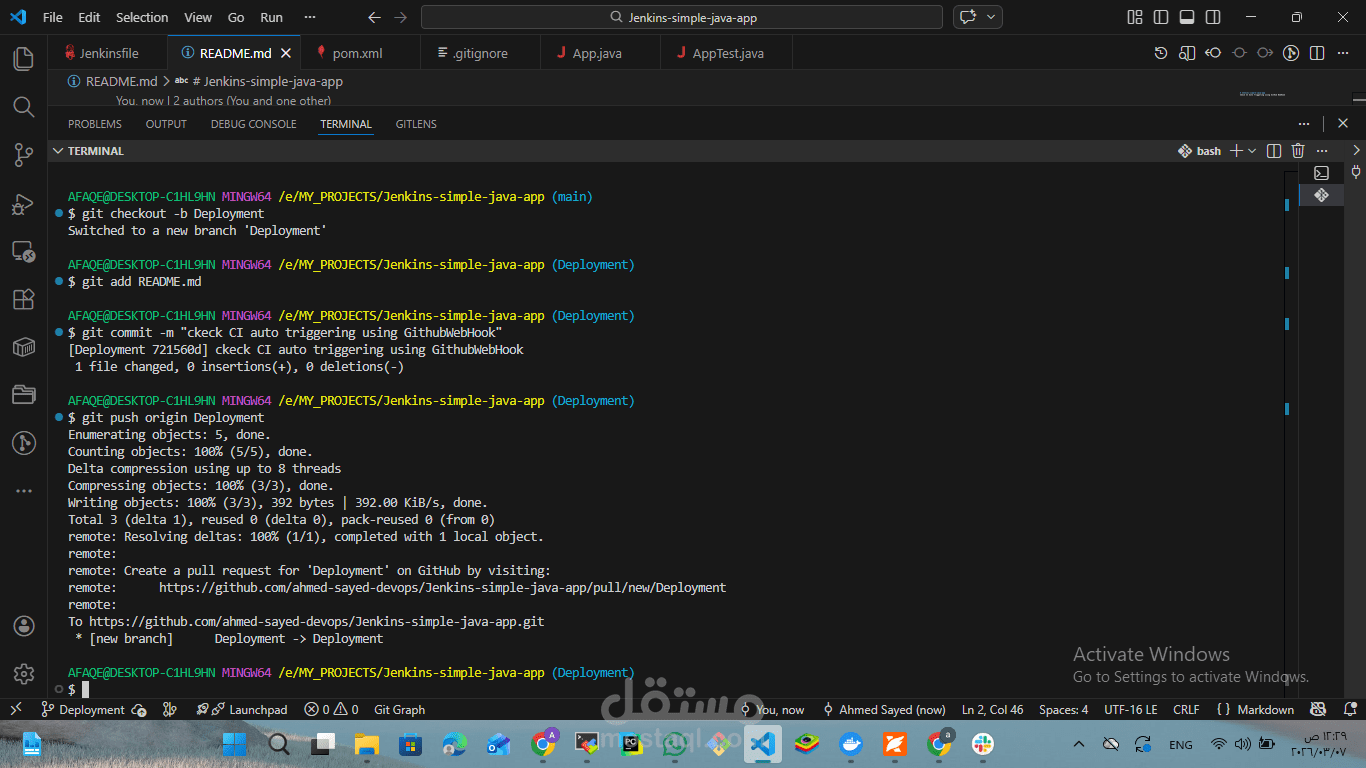
Task: Open the Windows Start menu
Action: [x=235, y=744]
